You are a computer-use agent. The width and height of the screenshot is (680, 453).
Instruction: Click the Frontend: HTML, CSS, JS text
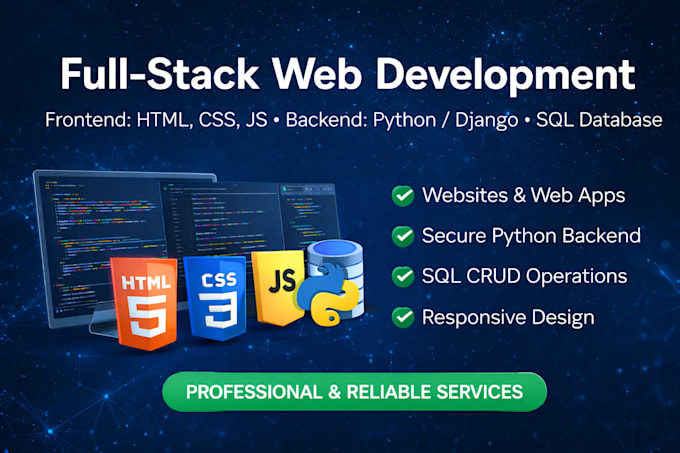click(156, 120)
